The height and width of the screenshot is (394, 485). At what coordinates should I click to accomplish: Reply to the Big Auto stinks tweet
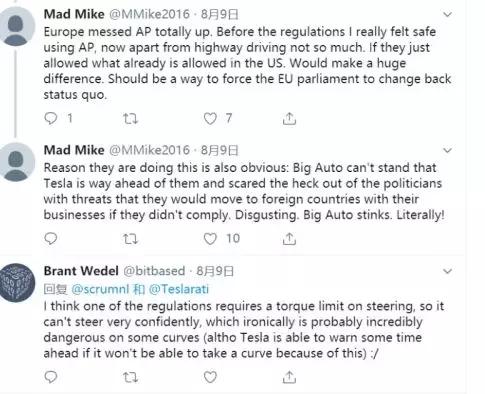[x=51, y=239]
